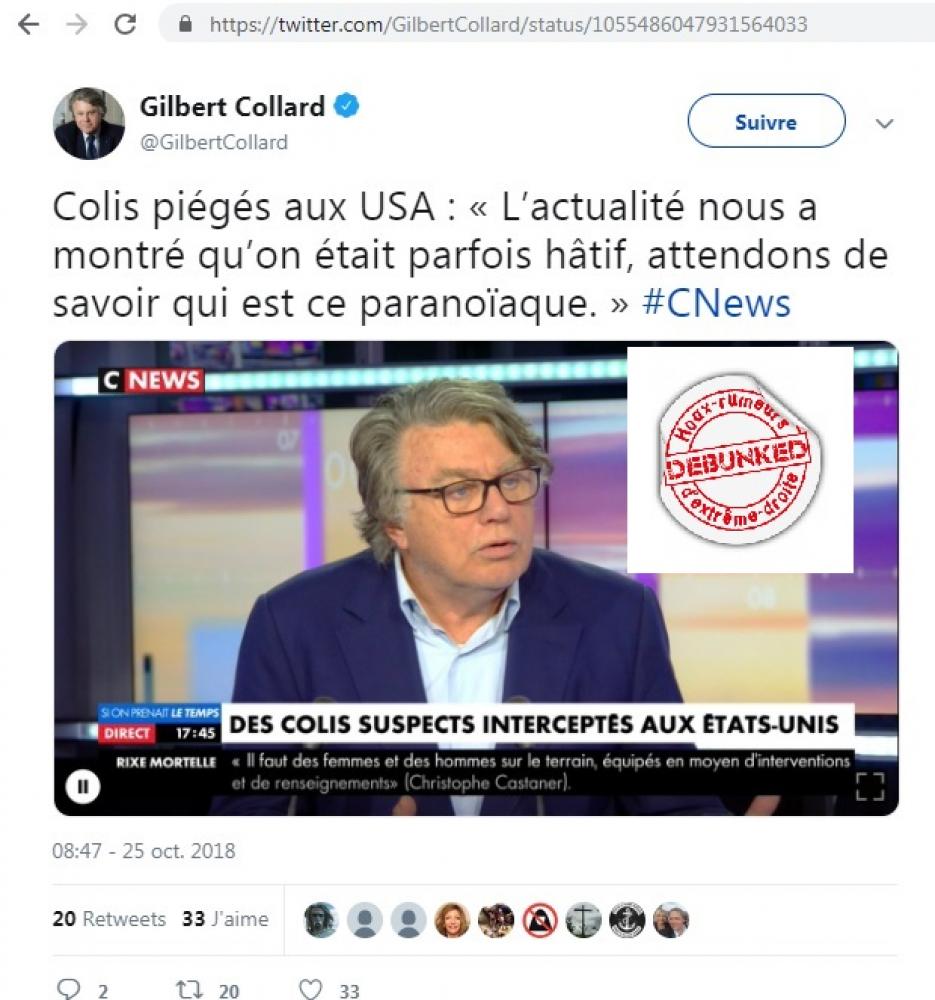Image resolution: width=935 pixels, height=1000 pixels.
Task: Reply using the speech bubble icon
Action: click(68, 989)
